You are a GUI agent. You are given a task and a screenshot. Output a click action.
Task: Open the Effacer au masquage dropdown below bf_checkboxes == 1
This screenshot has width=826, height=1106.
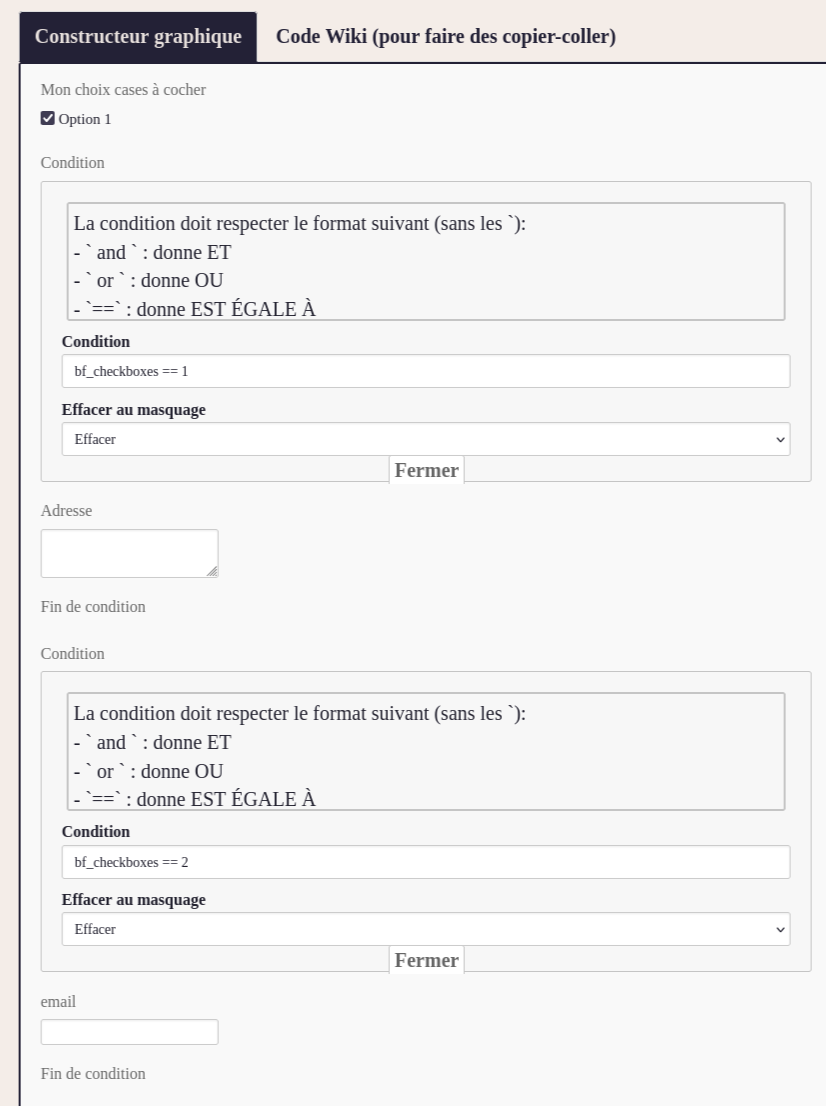426,439
